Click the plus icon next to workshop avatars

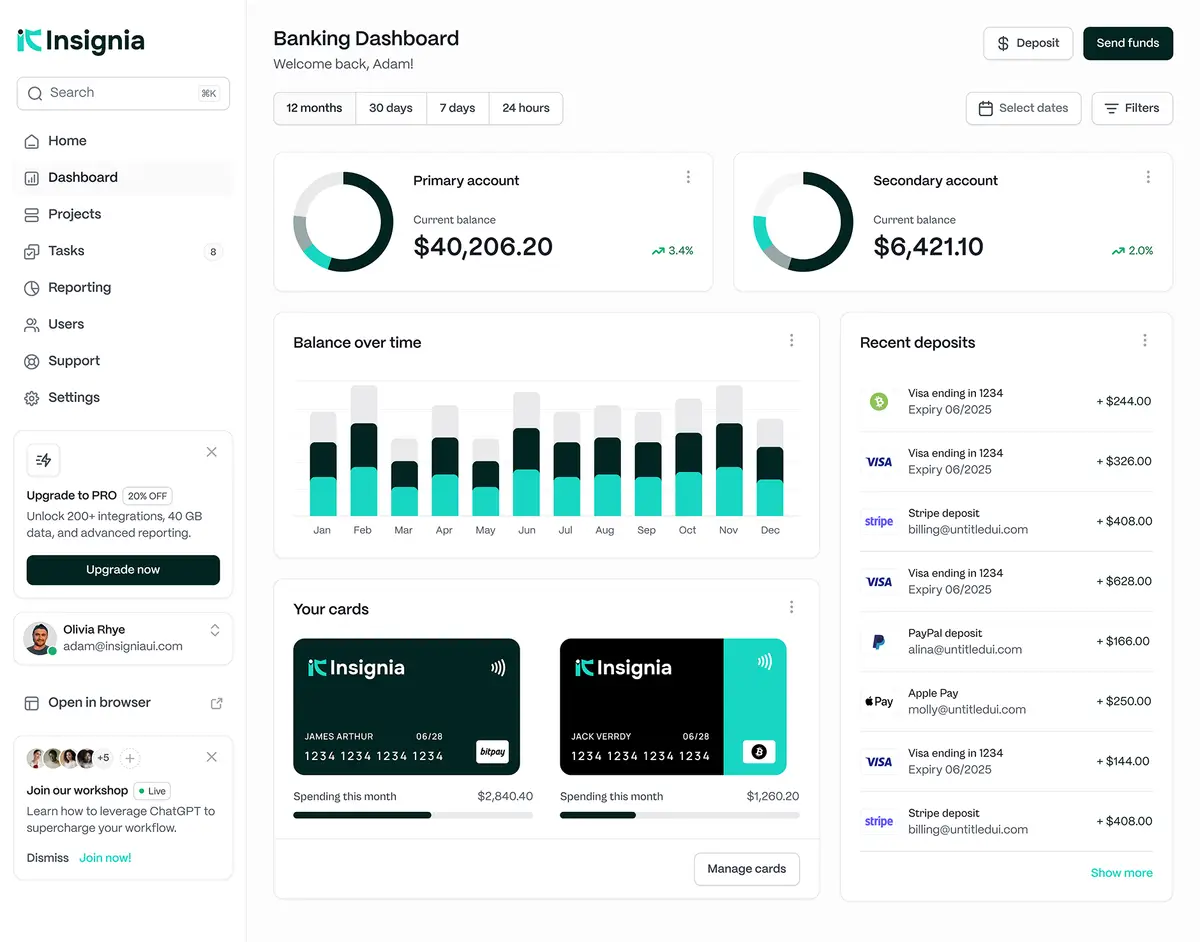coord(131,758)
